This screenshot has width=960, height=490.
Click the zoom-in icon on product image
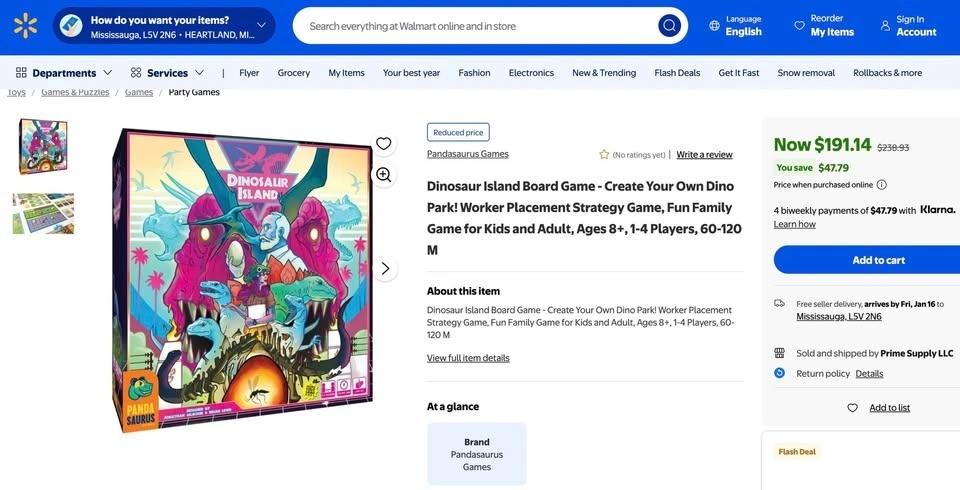pyautogui.click(x=383, y=175)
